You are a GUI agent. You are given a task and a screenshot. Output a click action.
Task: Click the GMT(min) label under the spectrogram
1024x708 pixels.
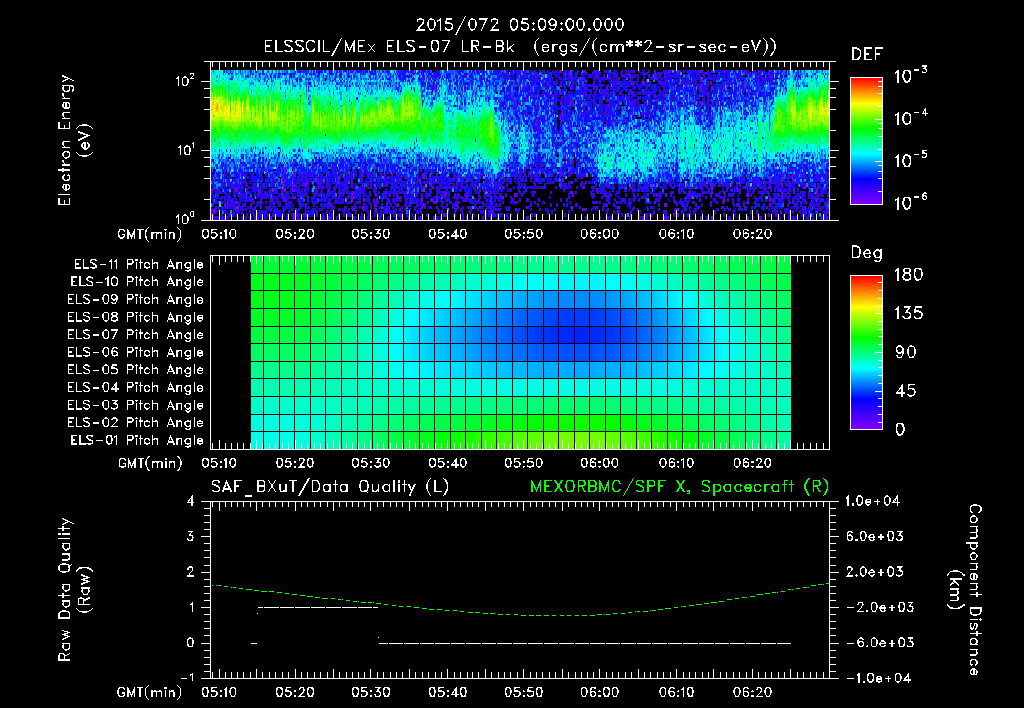[150, 234]
